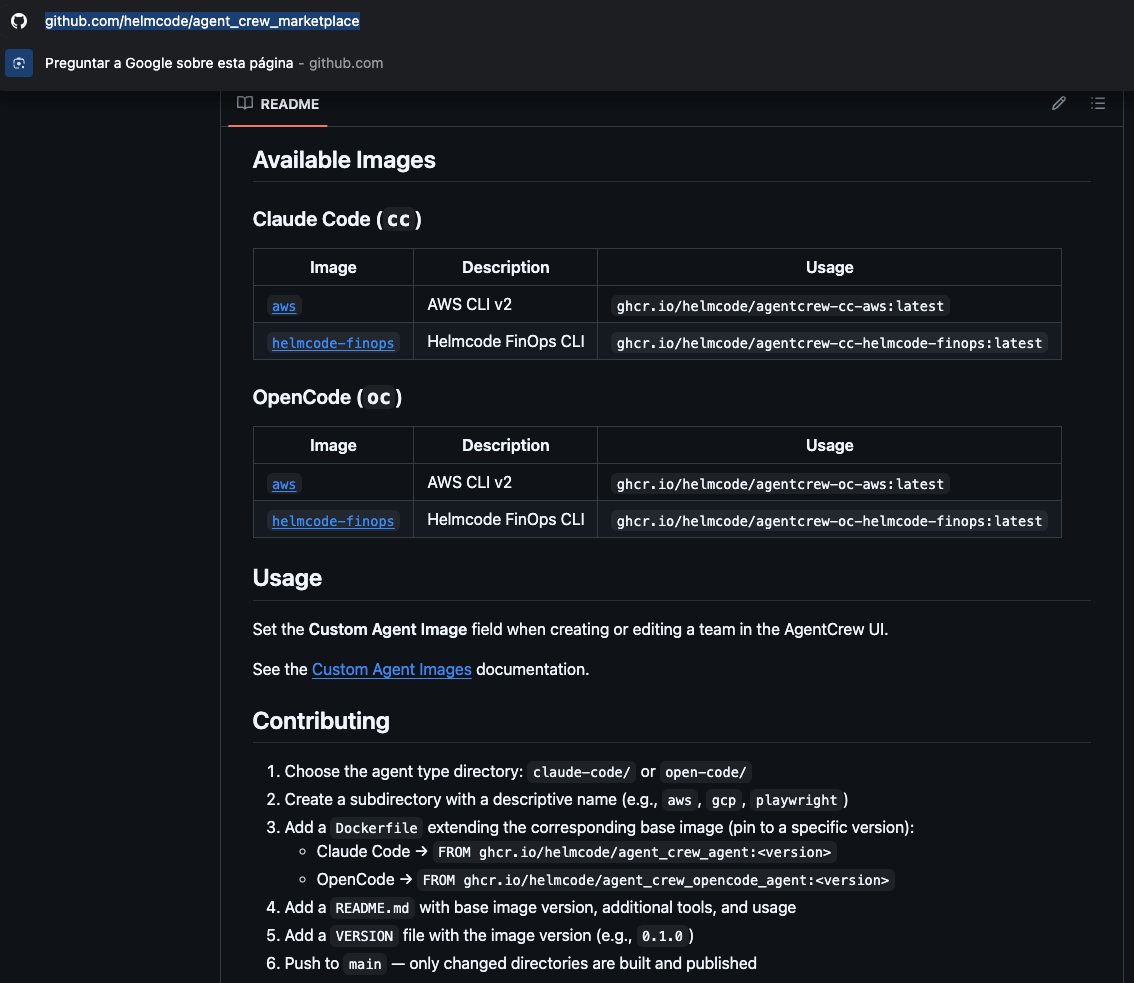Screen dimensions: 1134x983
Task: Click the open-code/ inline code
Action: pyautogui.click(x=705, y=772)
